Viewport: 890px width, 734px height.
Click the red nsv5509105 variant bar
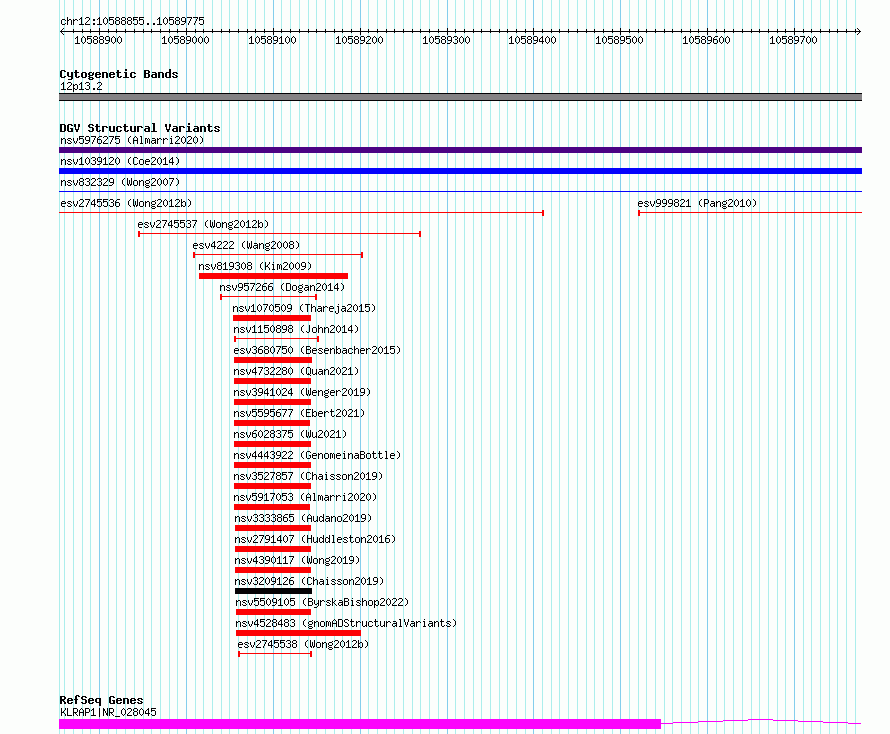(x=273, y=612)
